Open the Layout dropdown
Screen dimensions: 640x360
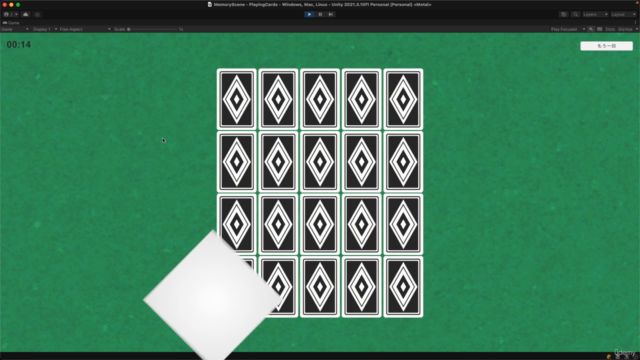pos(623,14)
